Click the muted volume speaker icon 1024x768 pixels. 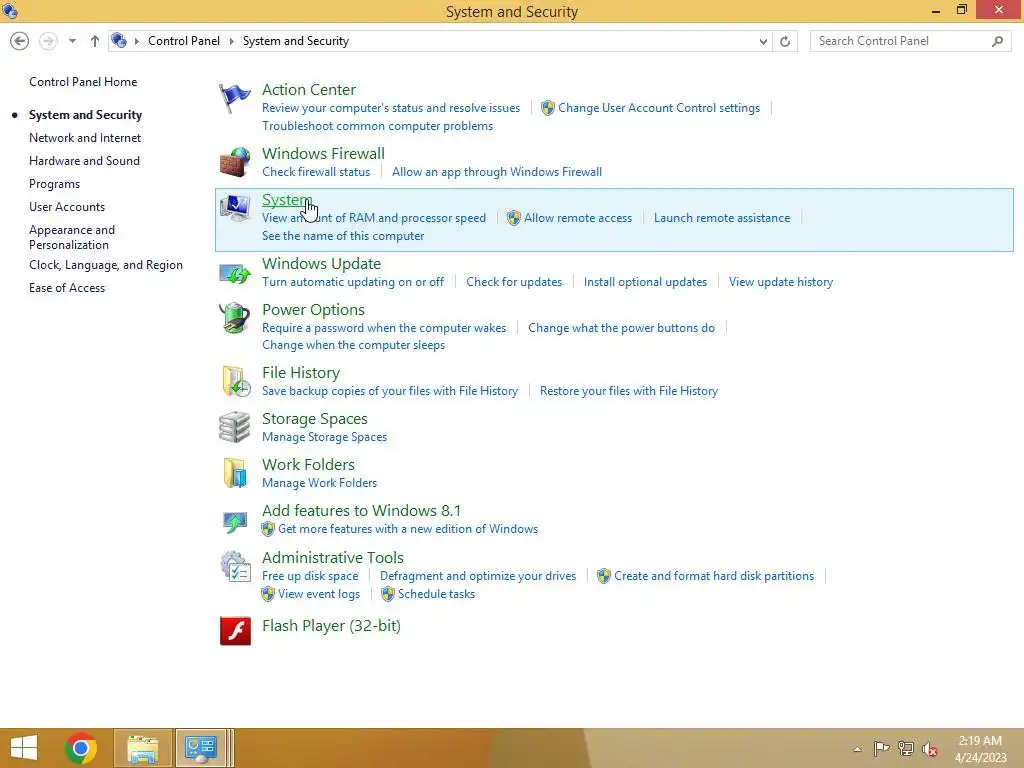click(930, 749)
